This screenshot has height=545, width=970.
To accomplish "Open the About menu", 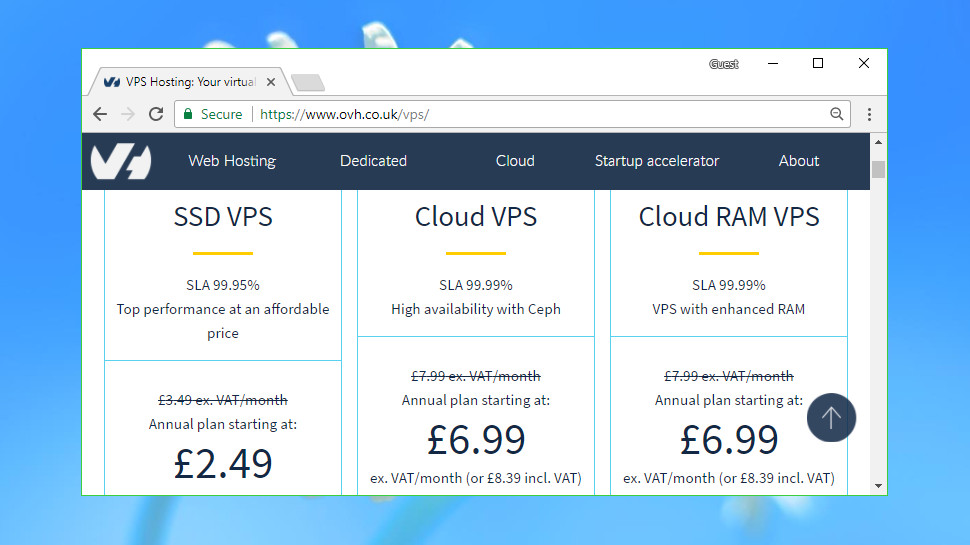I will point(799,161).
